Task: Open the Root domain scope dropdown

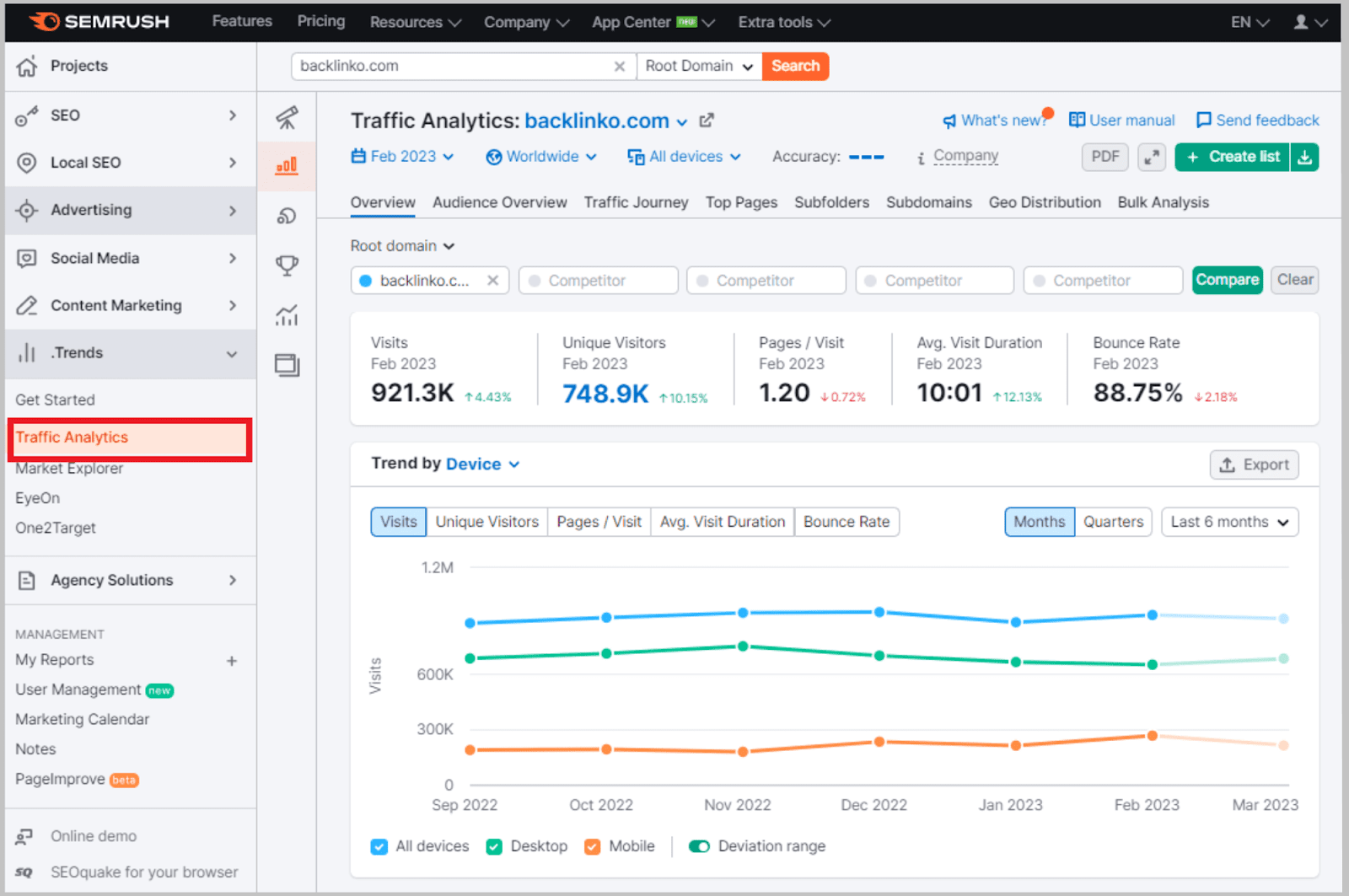Action: pos(402,246)
